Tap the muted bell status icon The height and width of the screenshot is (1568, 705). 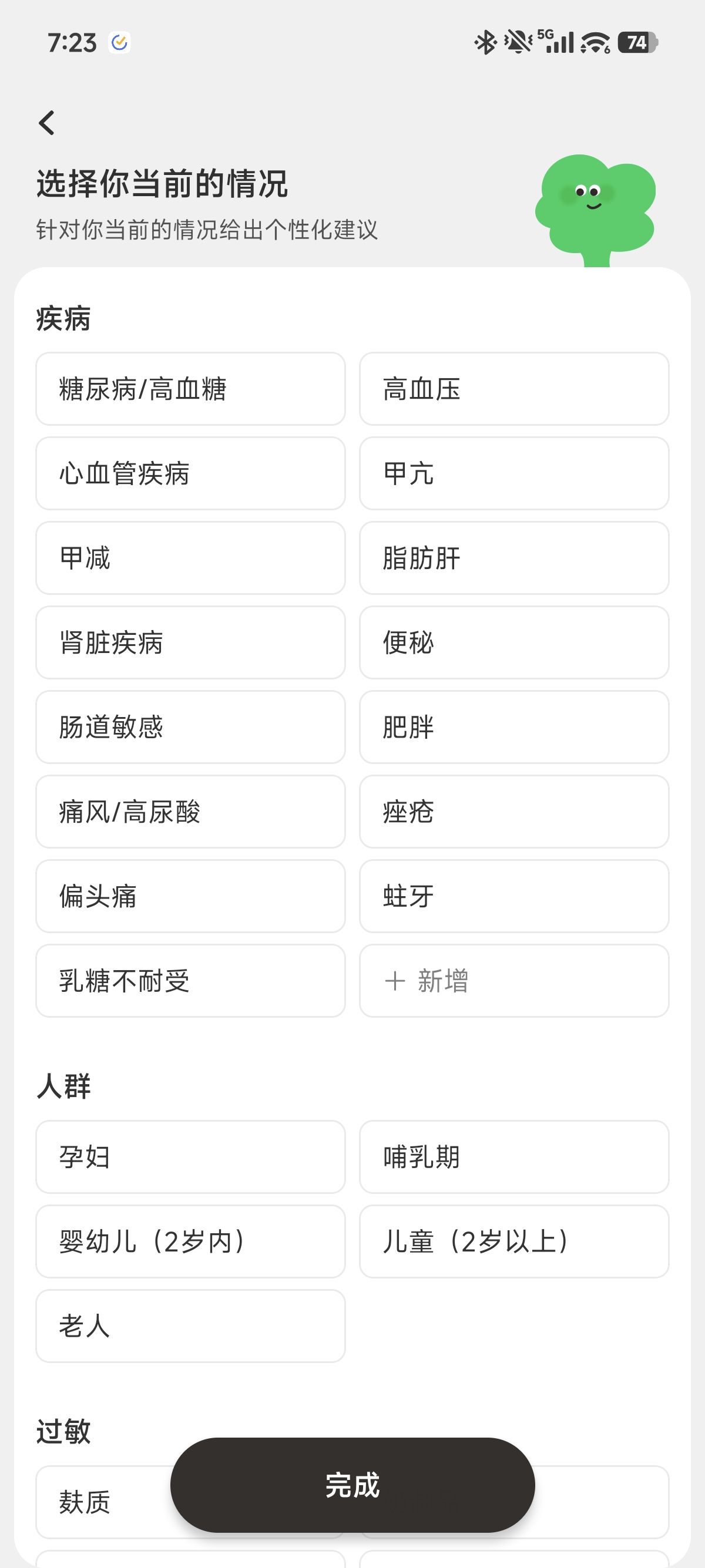[x=518, y=43]
